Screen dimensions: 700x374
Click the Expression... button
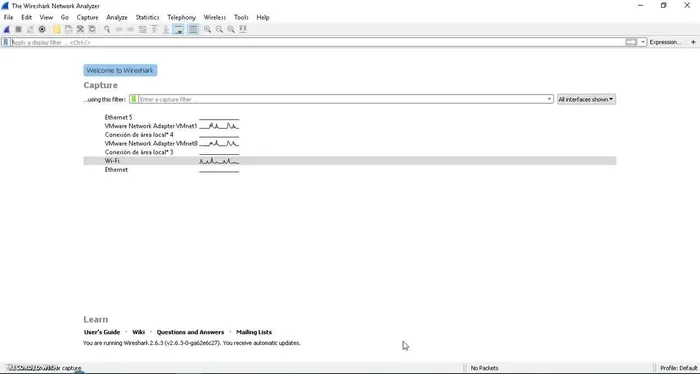[665, 42]
